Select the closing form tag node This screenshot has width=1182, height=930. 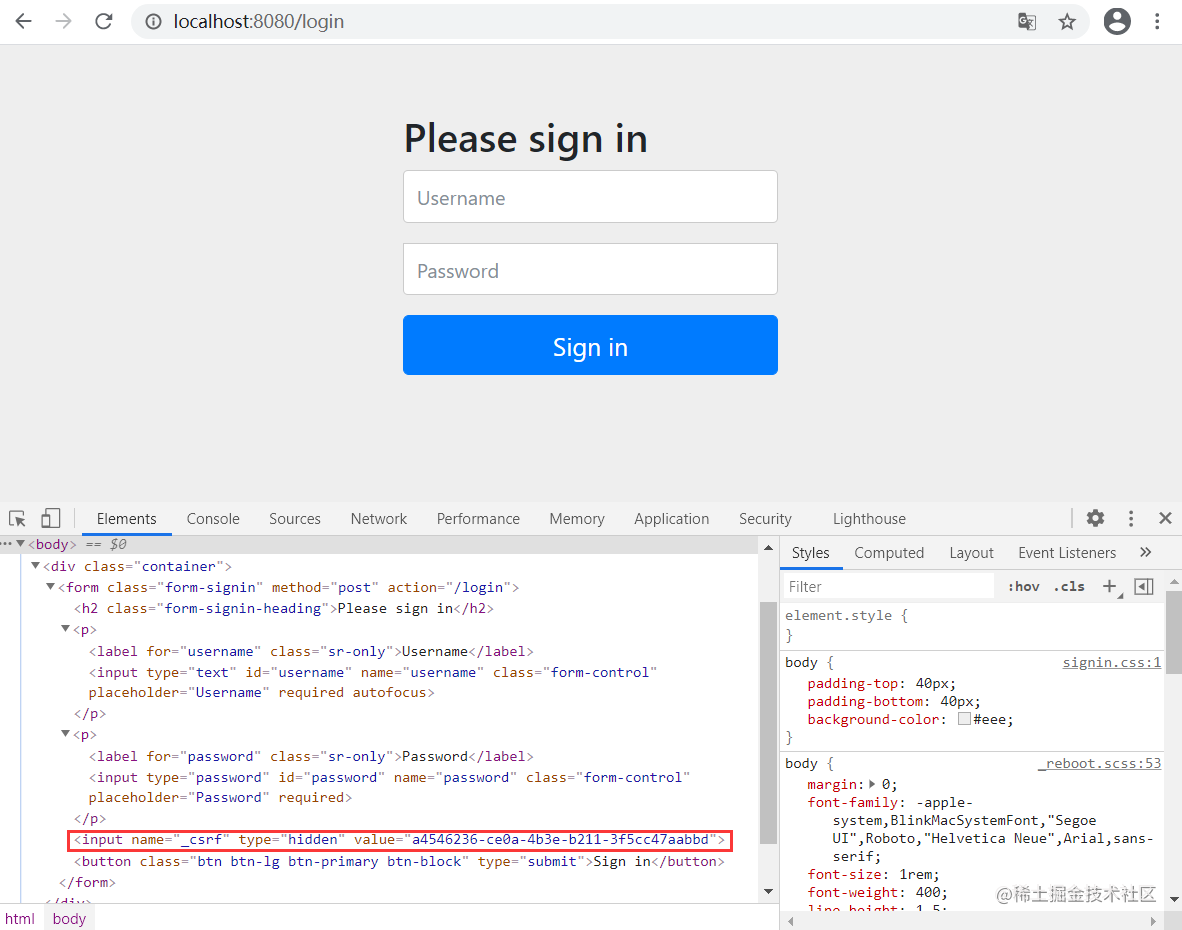coord(87,882)
